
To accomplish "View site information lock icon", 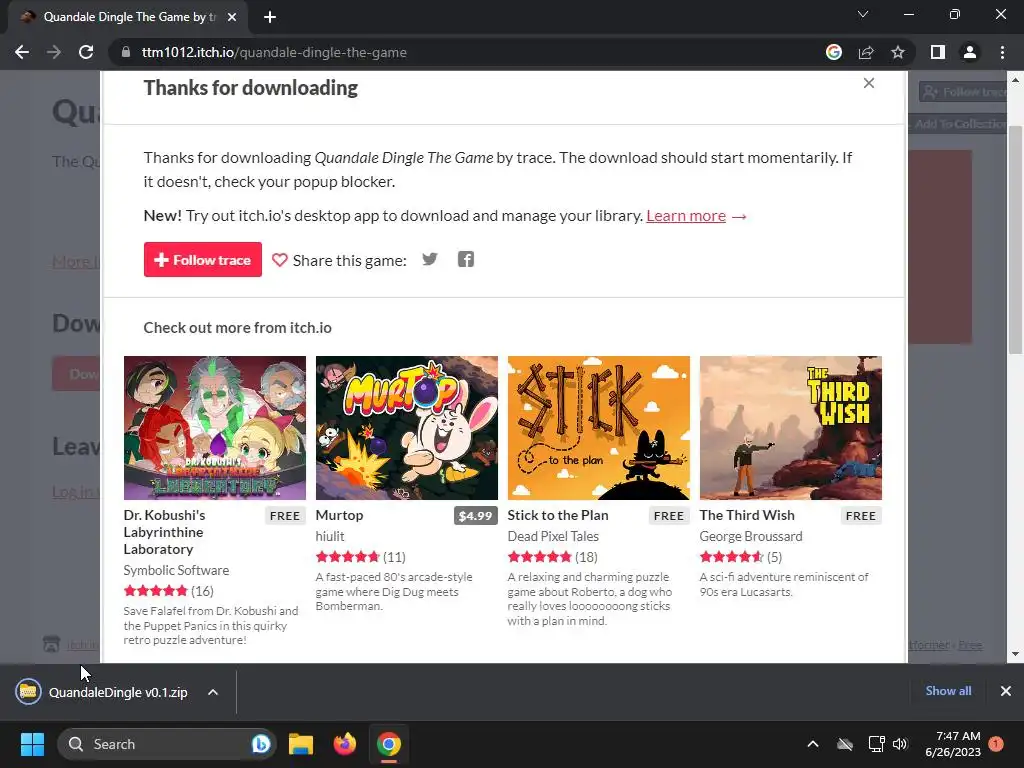I will click(126, 52).
